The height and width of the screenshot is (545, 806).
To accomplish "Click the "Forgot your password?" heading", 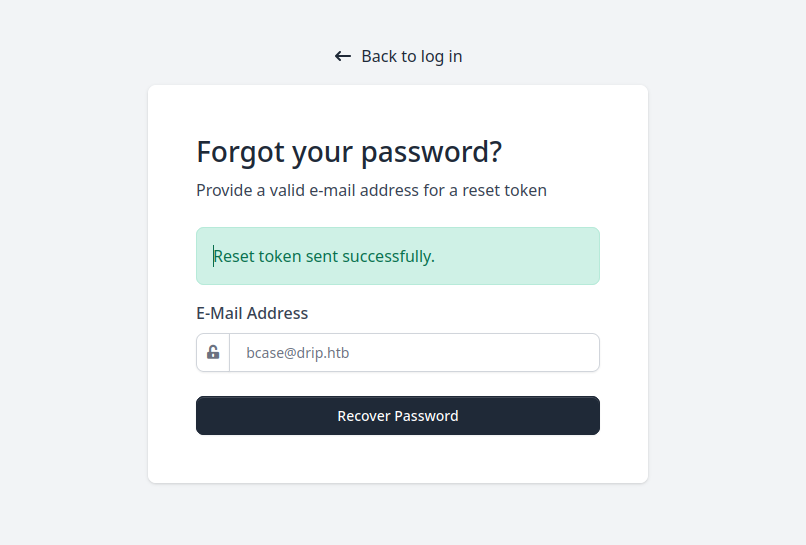I will [x=349, y=152].
